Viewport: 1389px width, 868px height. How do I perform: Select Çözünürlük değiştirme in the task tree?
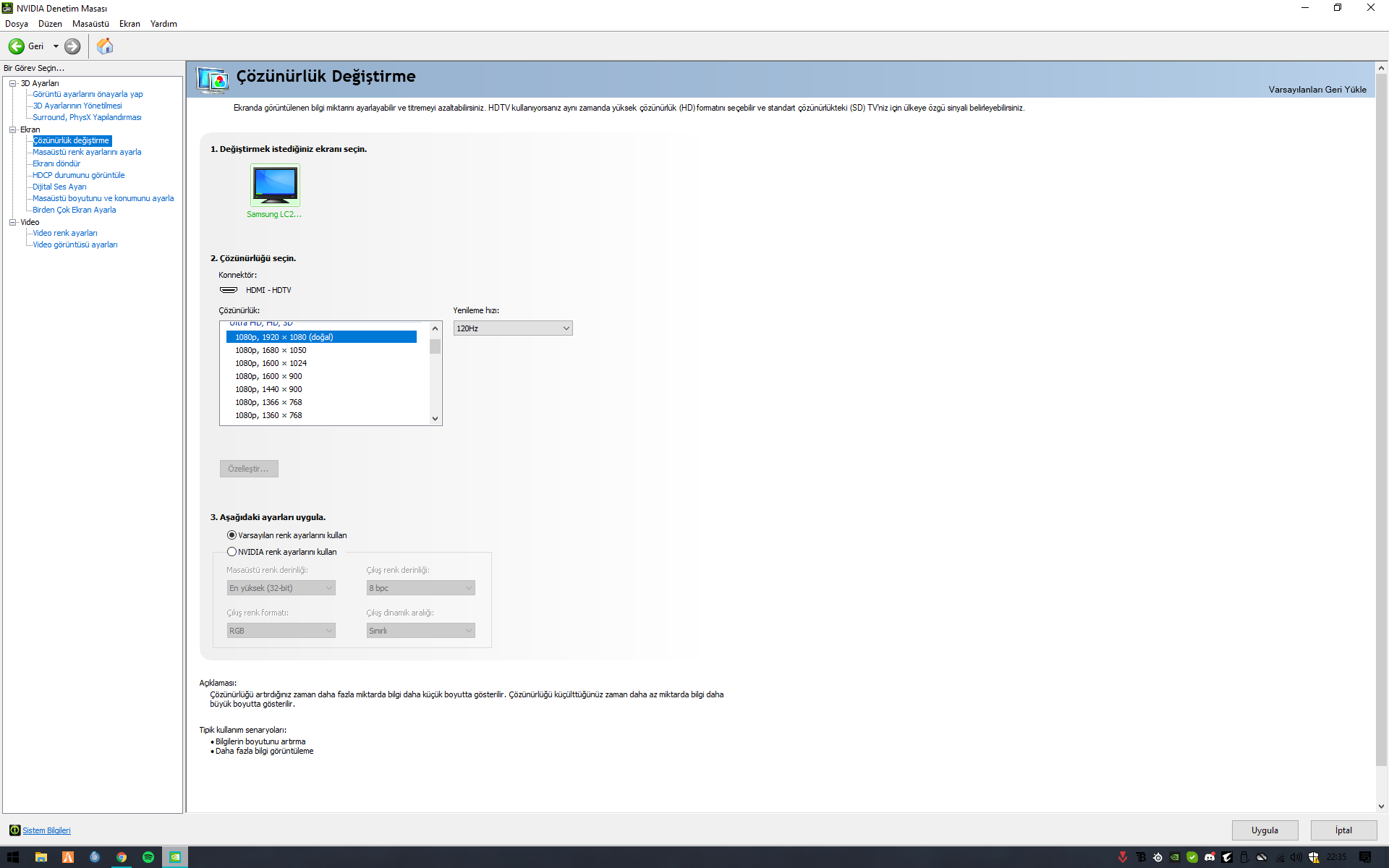(x=72, y=140)
